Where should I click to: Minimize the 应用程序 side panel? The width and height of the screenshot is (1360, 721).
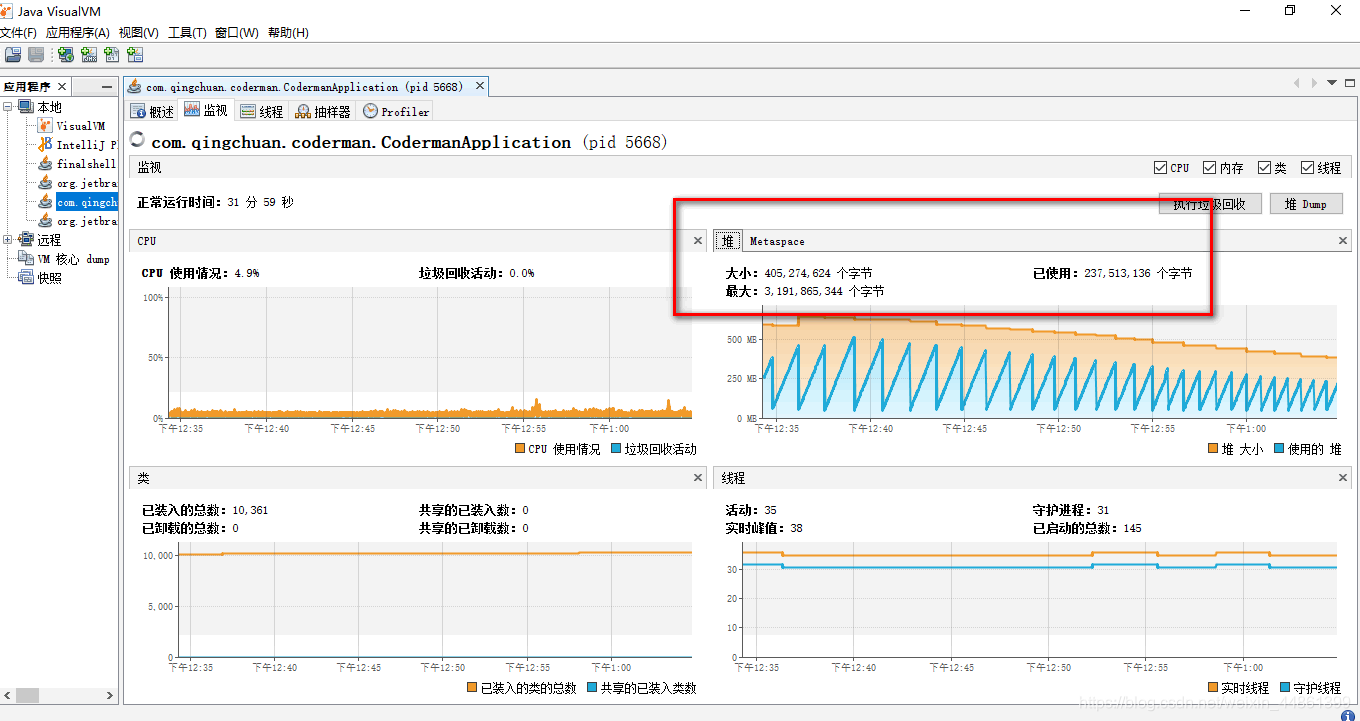pos(107,87)
